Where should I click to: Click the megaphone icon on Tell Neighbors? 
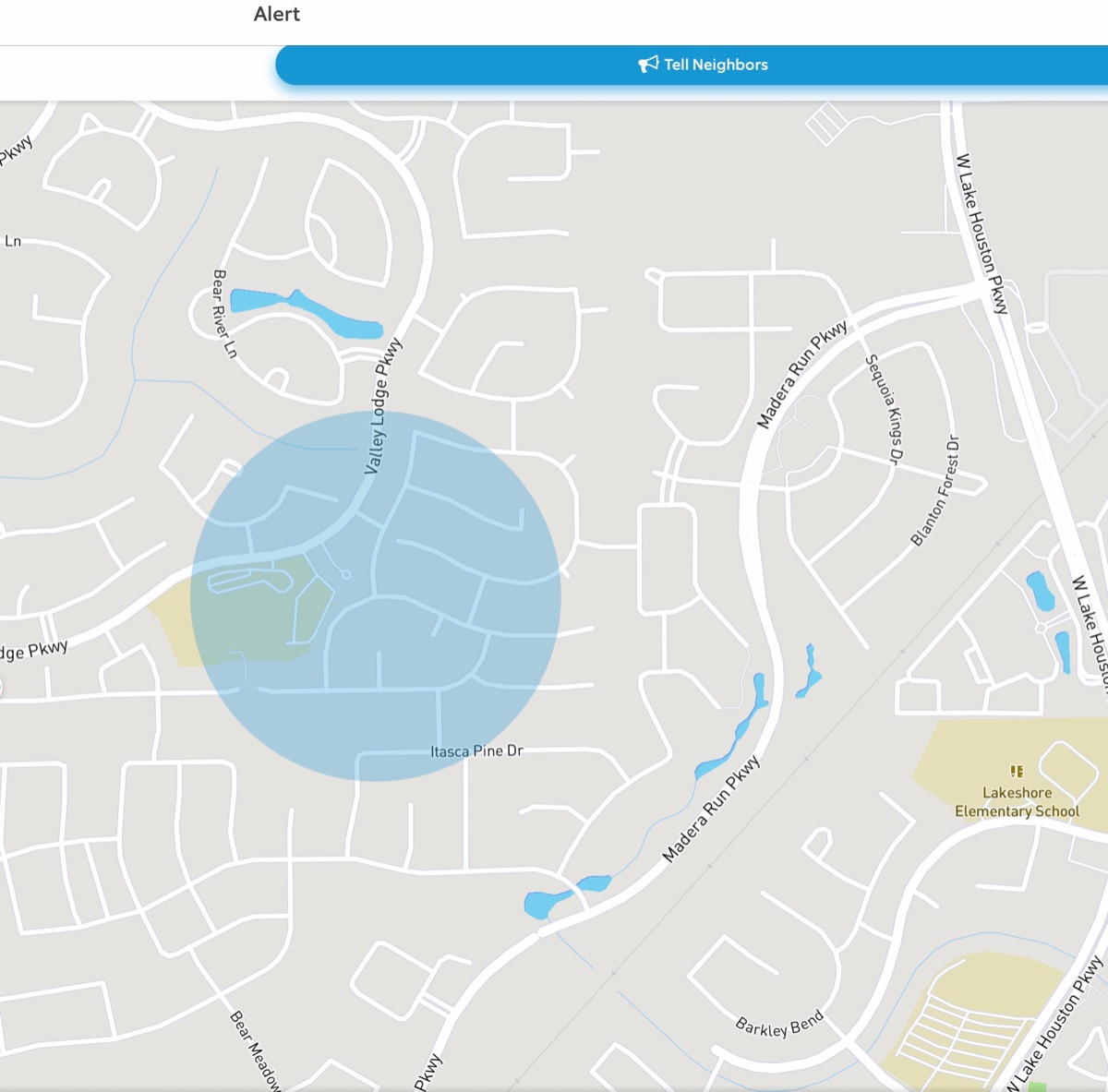point(648,65)
